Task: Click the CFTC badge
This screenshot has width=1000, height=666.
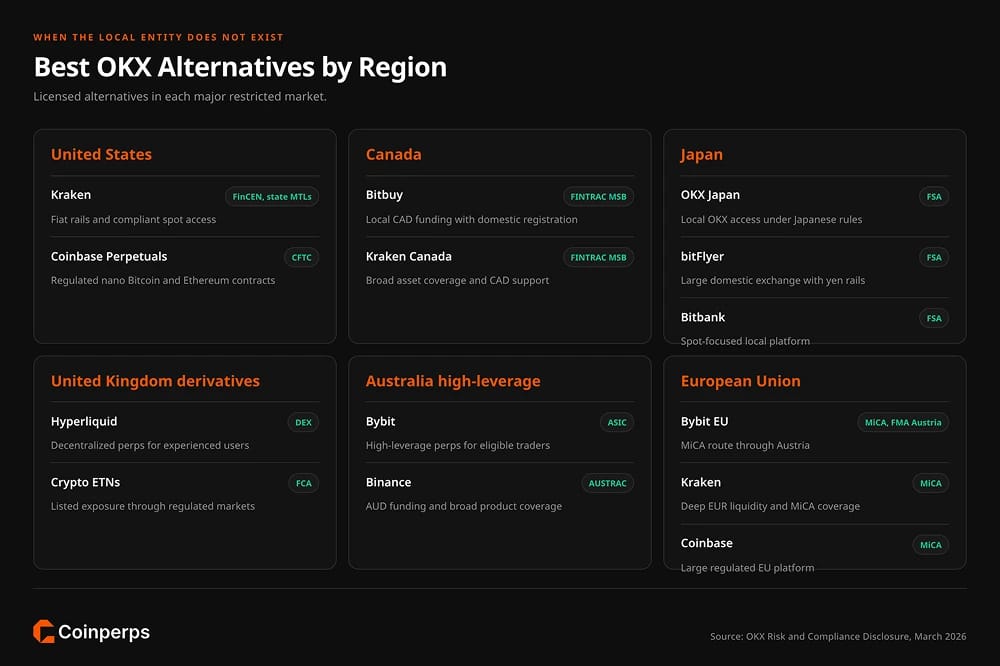Action: [x=301, y=257]
